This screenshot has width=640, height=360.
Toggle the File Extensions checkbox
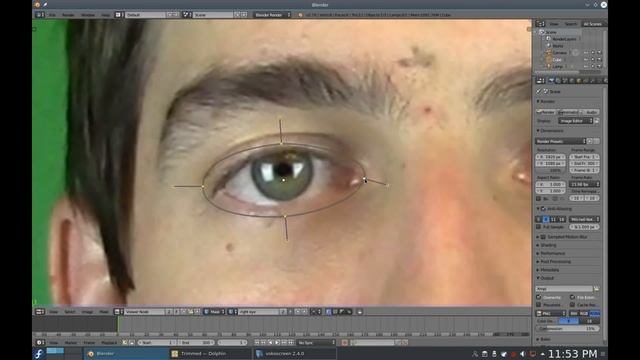coord(572,298)
